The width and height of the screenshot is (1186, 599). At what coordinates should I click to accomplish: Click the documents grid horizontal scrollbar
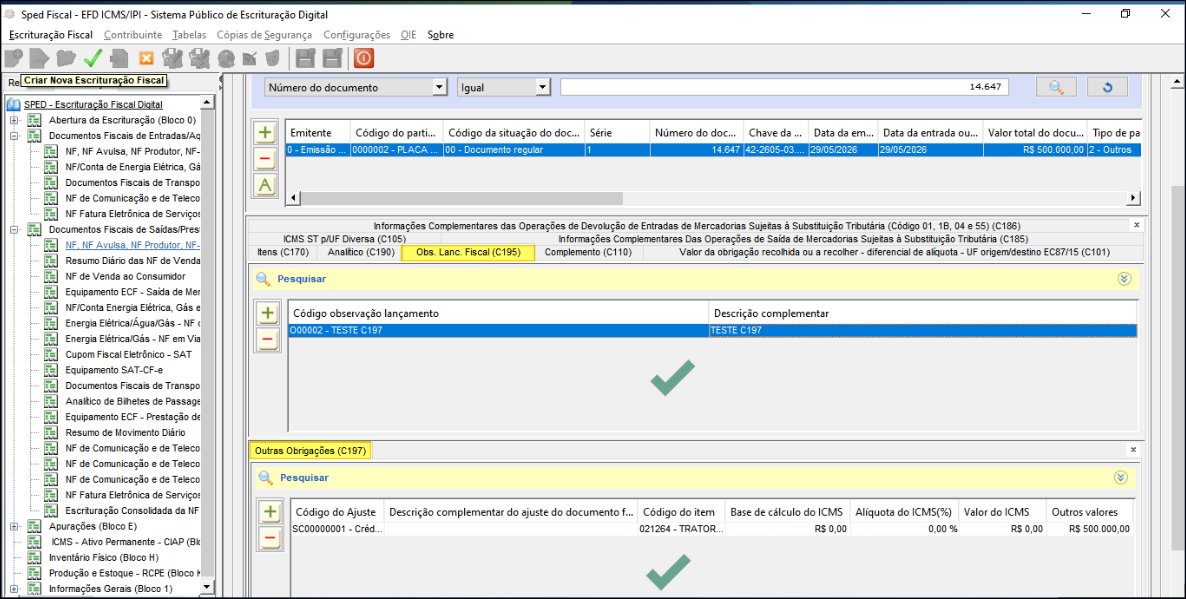click(x=460, y=198)
